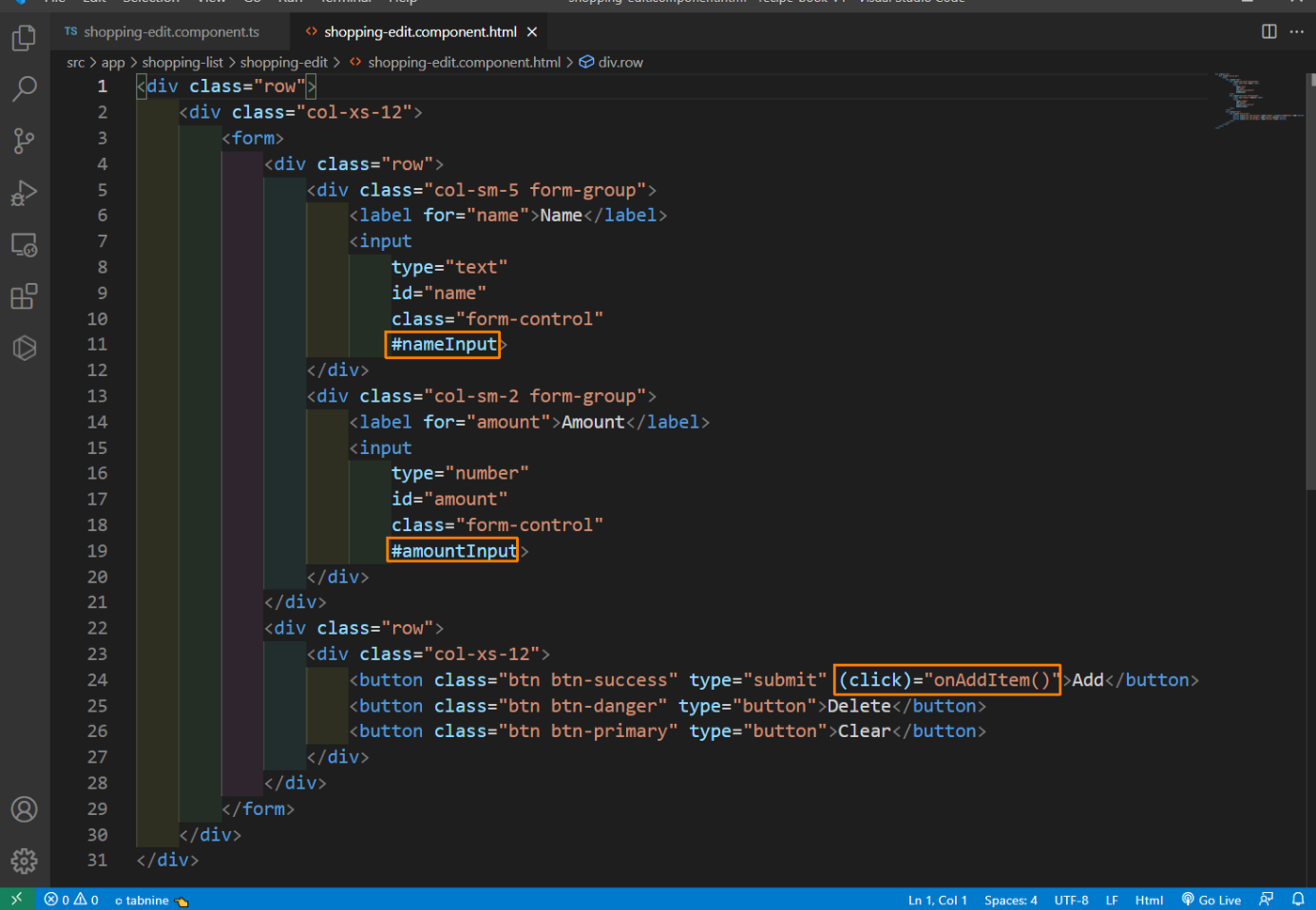Click the Ln 1, Col 1 indicator
The image size is (1316, 910).
937,900
